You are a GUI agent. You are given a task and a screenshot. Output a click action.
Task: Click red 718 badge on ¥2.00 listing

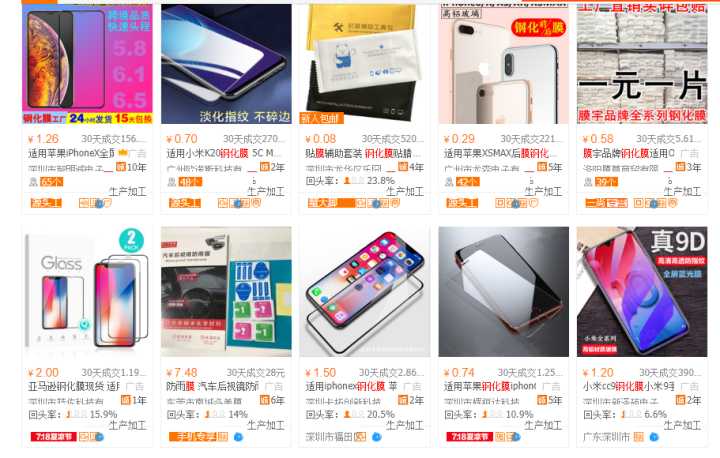click(54, 436)
